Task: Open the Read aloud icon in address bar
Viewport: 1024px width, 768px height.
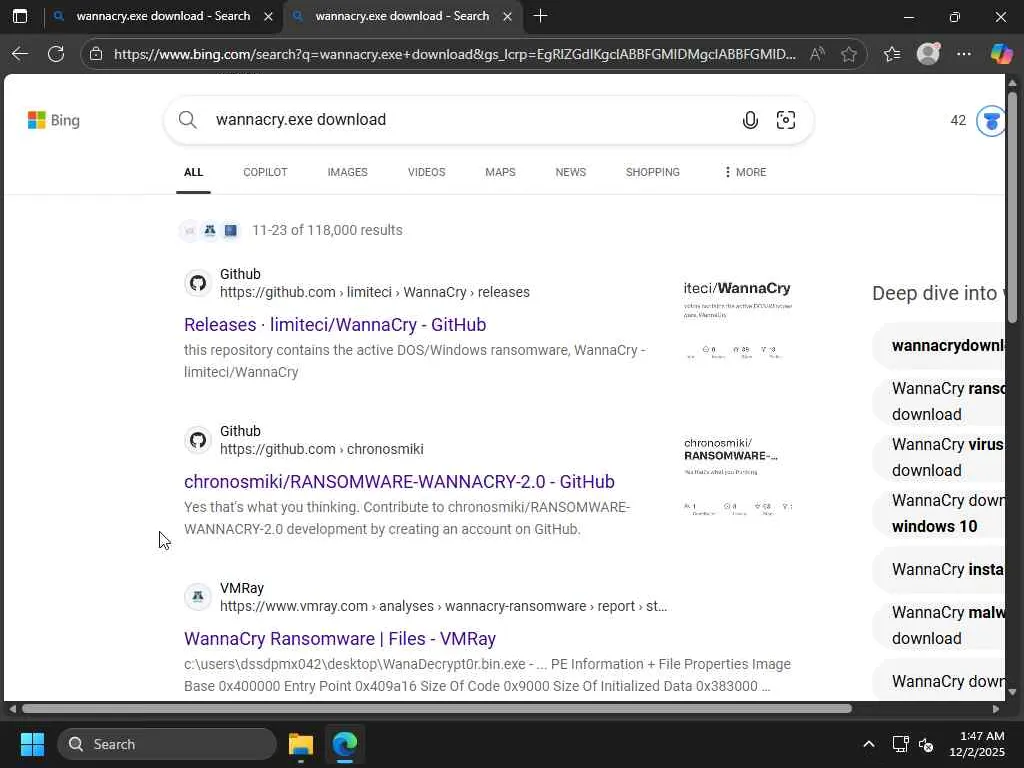Action: click(816, 54)
